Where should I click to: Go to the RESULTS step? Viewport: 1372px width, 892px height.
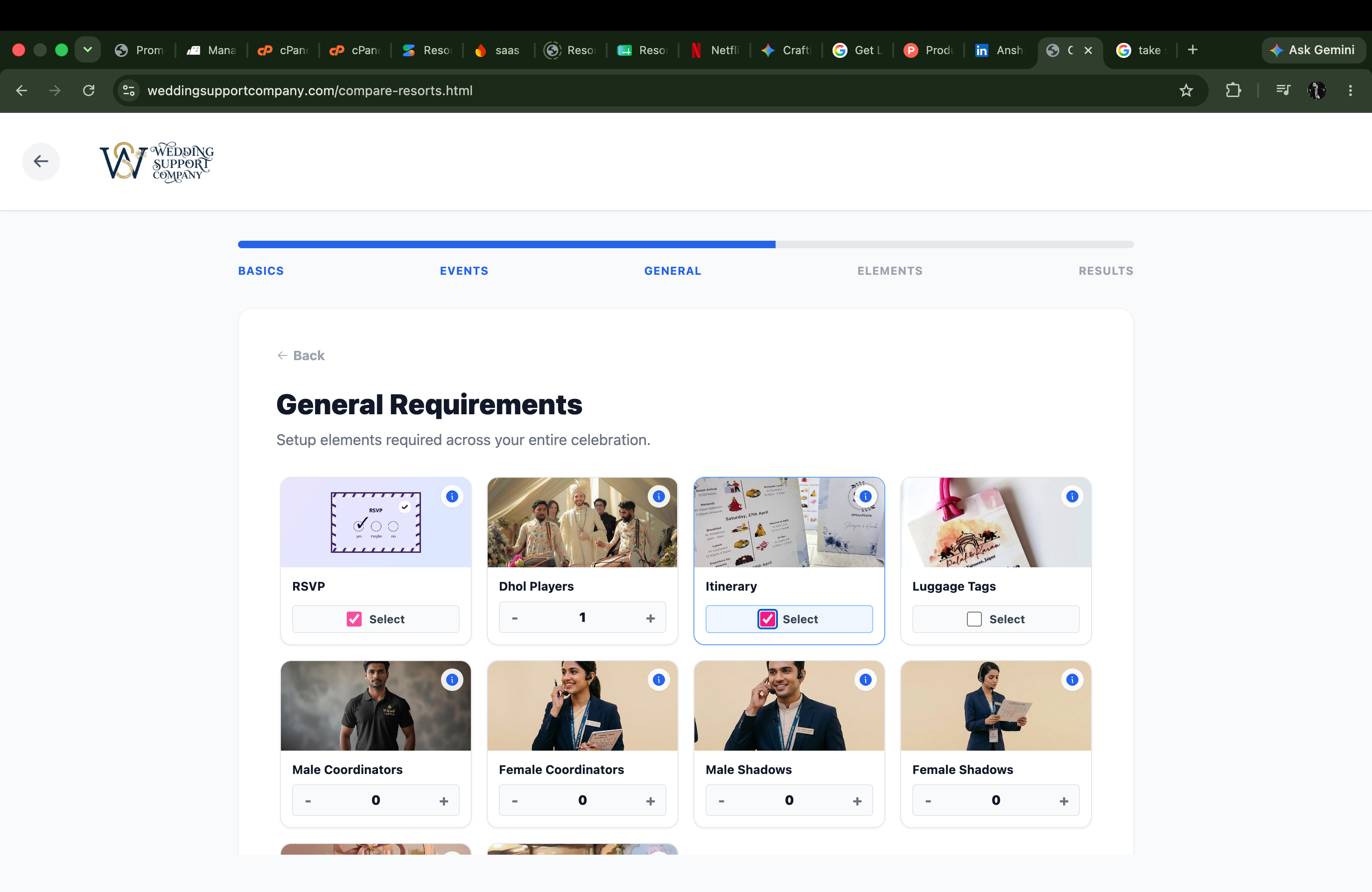click(1106, 271)
